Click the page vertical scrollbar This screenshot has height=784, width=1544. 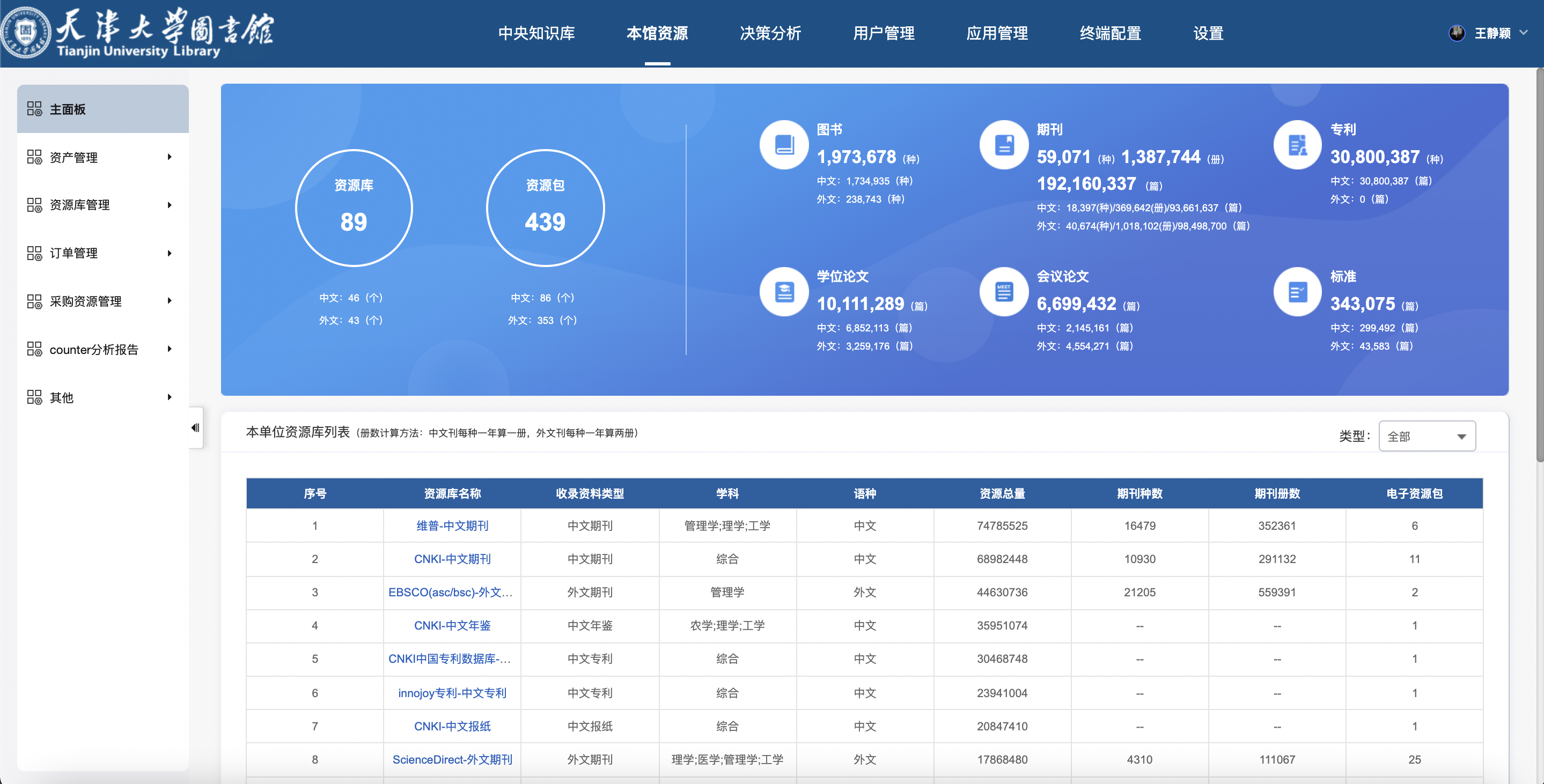1539,270
